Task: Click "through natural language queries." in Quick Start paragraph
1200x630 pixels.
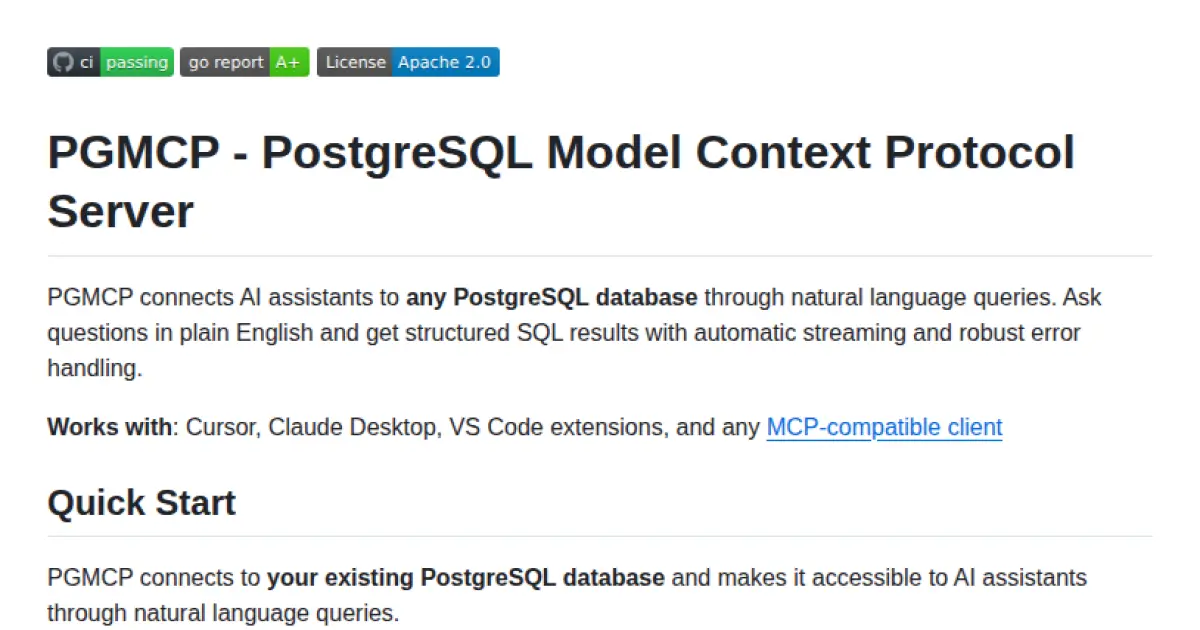Action: click(222, 612)
